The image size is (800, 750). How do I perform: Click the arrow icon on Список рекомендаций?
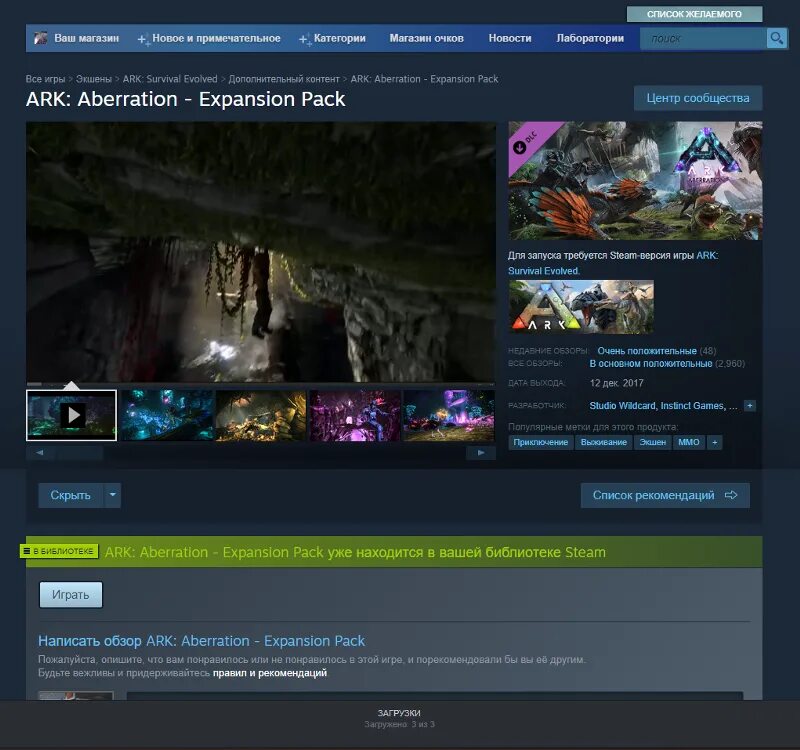click(x=731, y=495)
